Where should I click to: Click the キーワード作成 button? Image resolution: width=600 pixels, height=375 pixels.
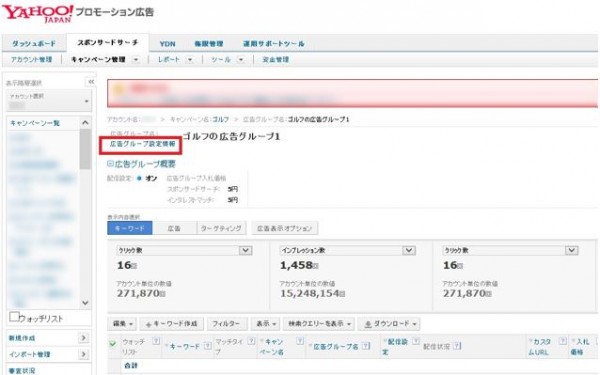(x=171, y=324)
